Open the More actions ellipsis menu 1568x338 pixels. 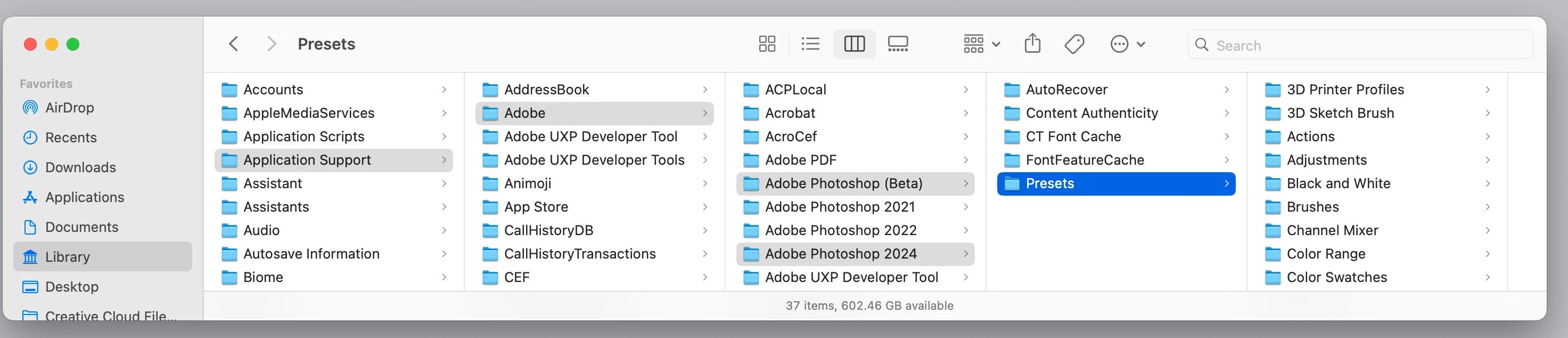click(x=1127, y=44)
